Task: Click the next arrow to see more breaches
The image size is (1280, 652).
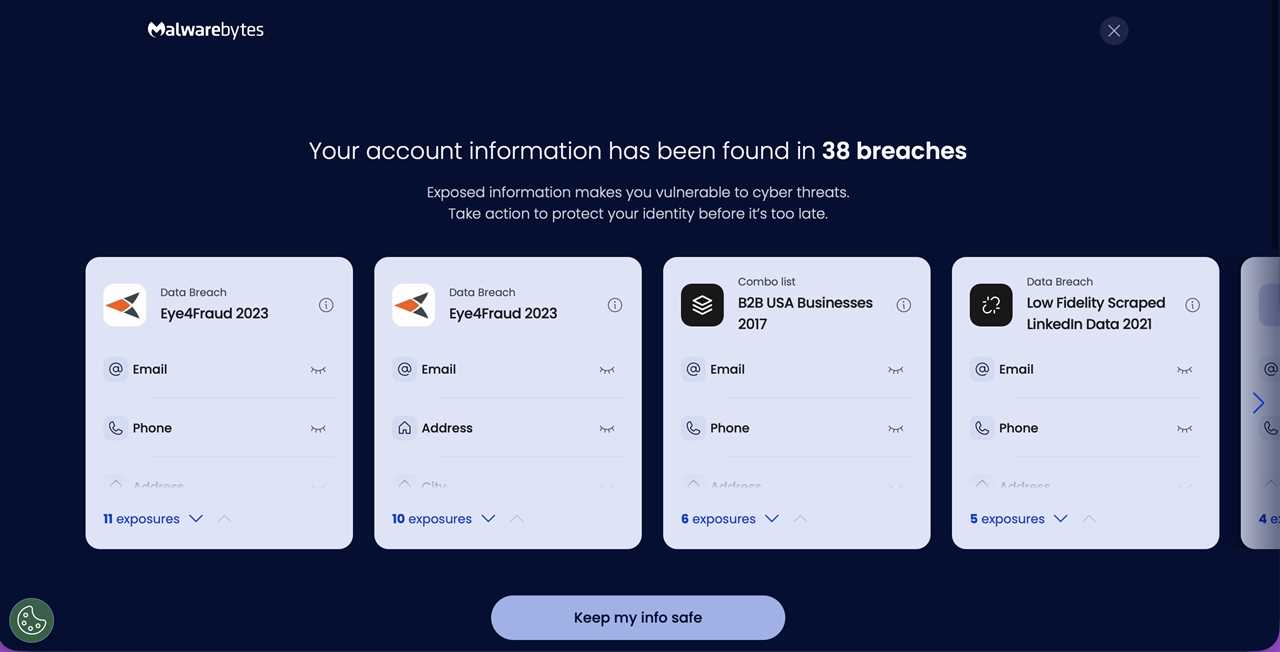Action: pyautogui.click(x=1258, y=402)
